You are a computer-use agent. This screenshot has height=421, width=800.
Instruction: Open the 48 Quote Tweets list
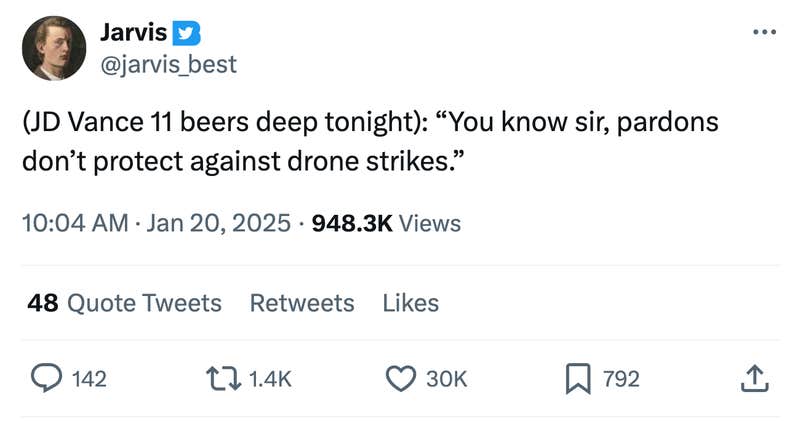tap(125, 302)
